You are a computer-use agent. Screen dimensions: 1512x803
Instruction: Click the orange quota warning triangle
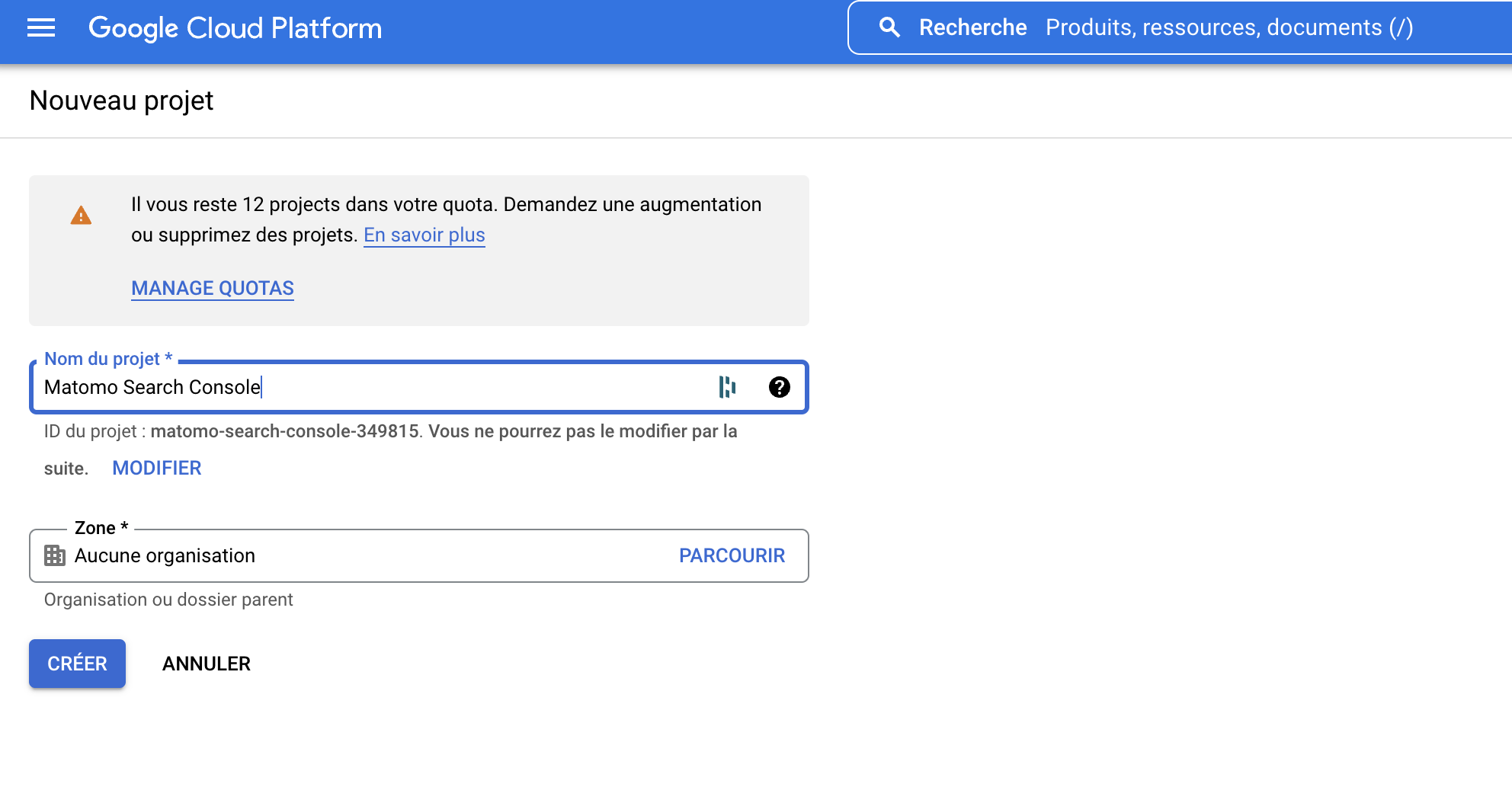[81, 216]
